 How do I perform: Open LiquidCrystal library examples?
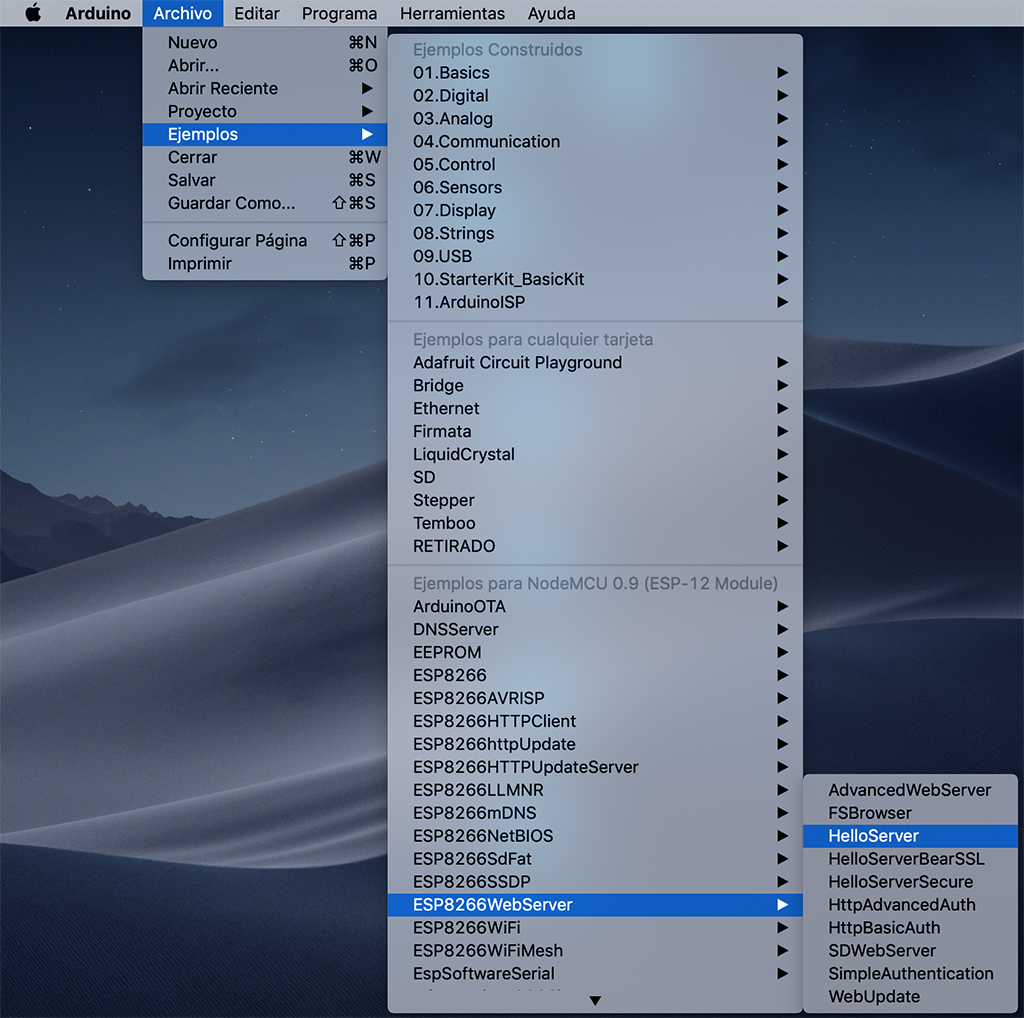click(x=595, y=454)
